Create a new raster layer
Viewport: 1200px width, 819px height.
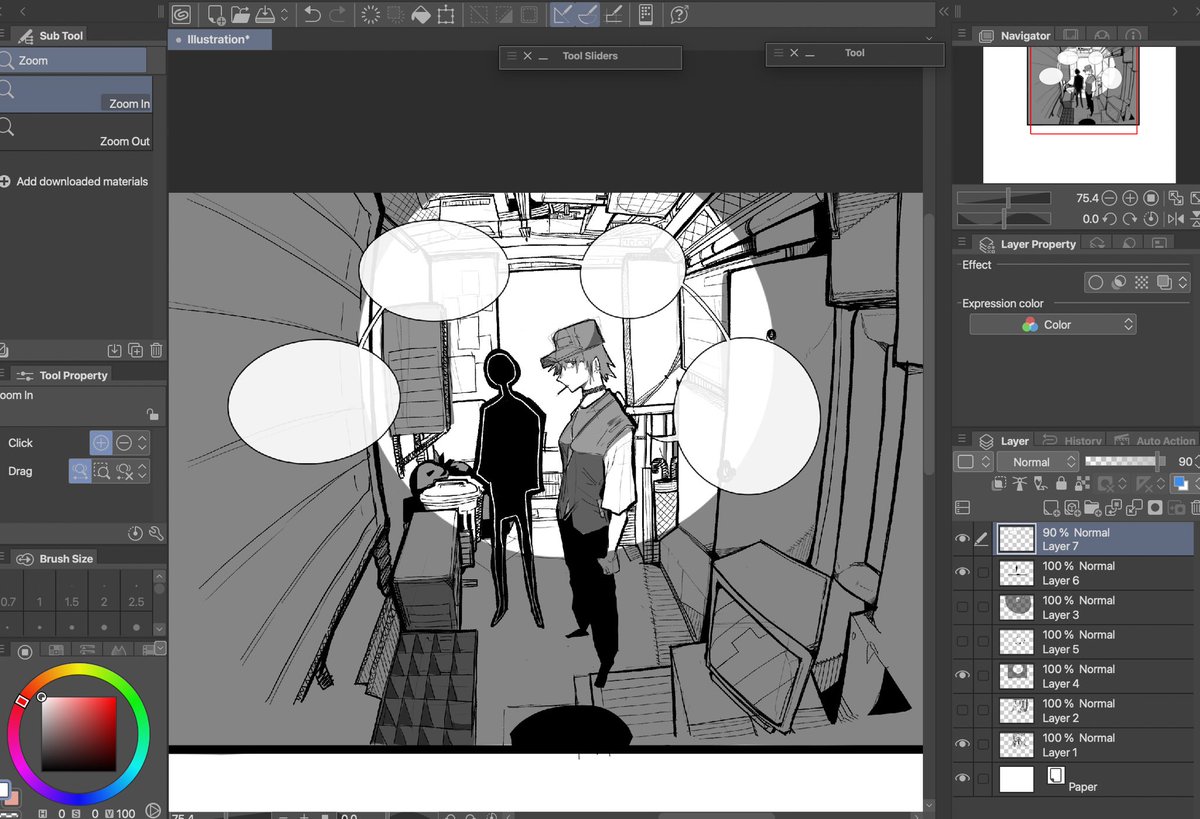[x=1050, y=508]
